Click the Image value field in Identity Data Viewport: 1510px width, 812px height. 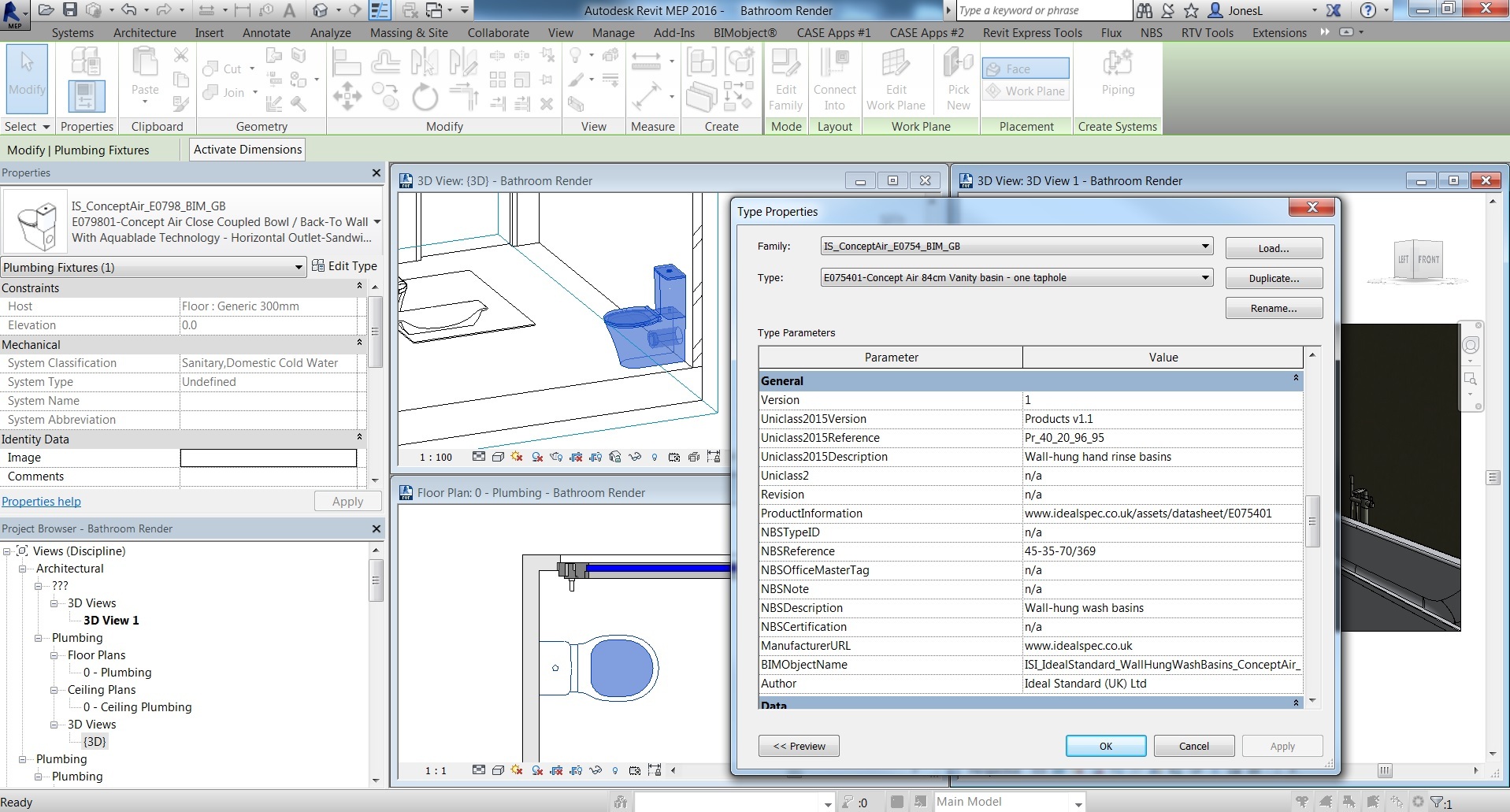pos(269,458)
